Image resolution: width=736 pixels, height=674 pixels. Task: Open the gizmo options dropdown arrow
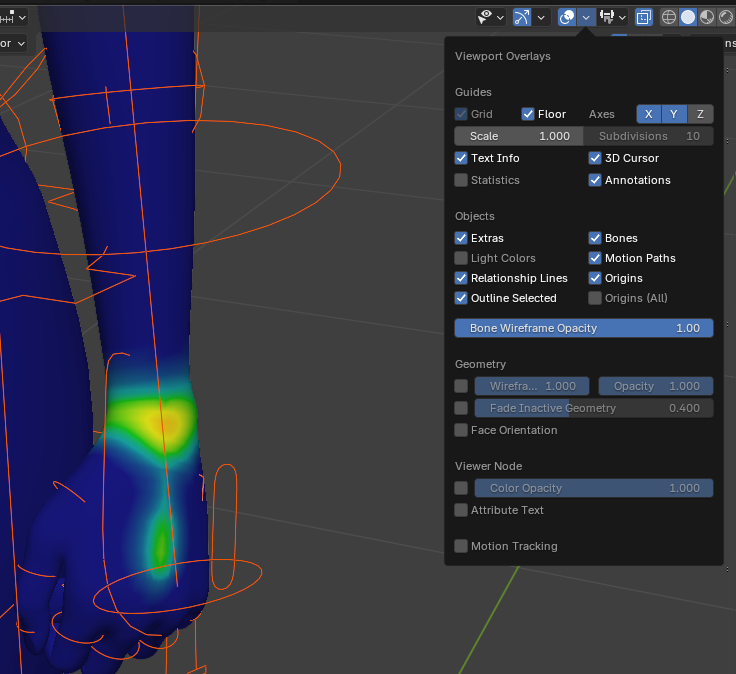click(x=541, y=17)
